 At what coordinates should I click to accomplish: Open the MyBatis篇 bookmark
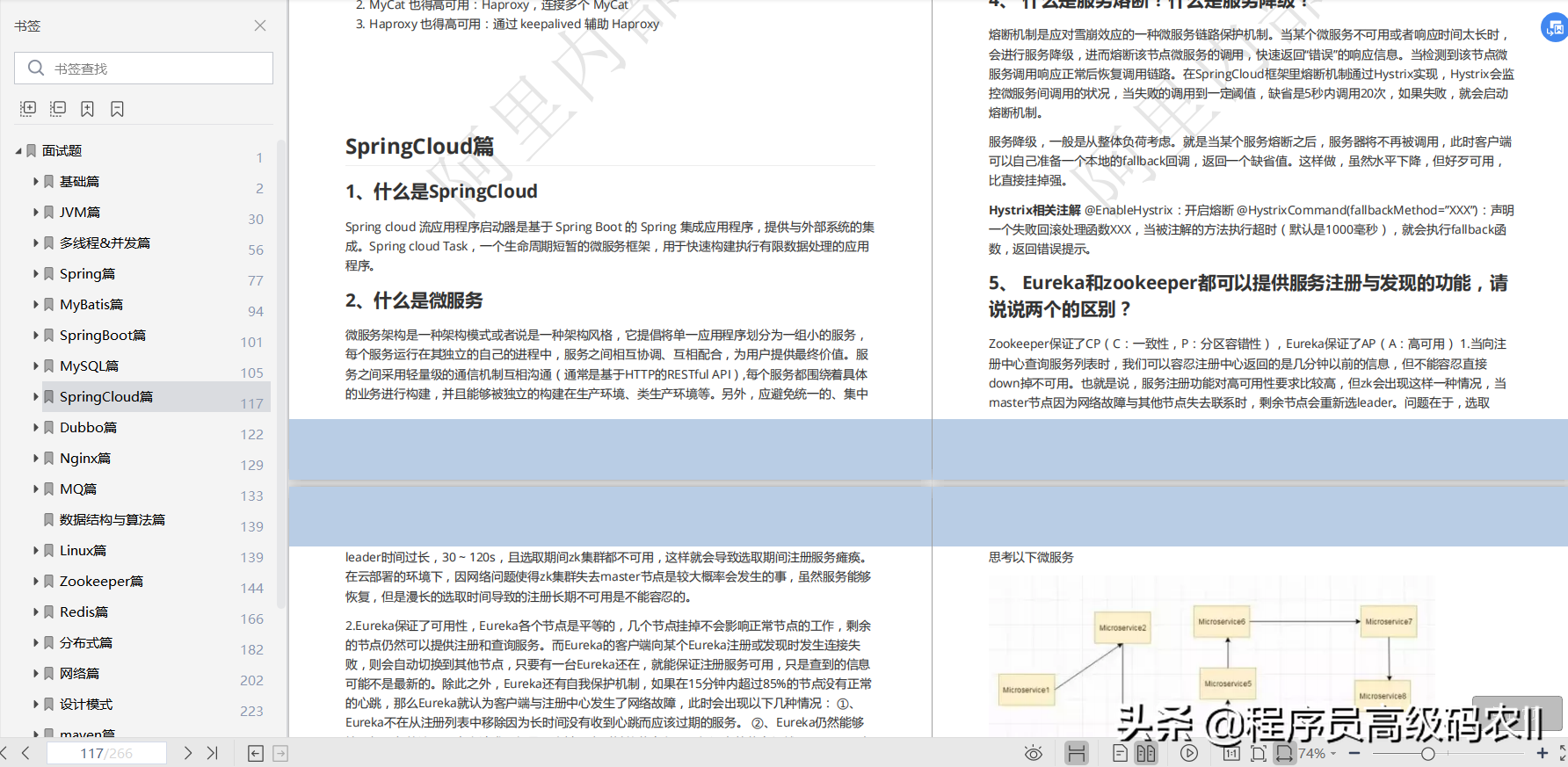point(91,304)
